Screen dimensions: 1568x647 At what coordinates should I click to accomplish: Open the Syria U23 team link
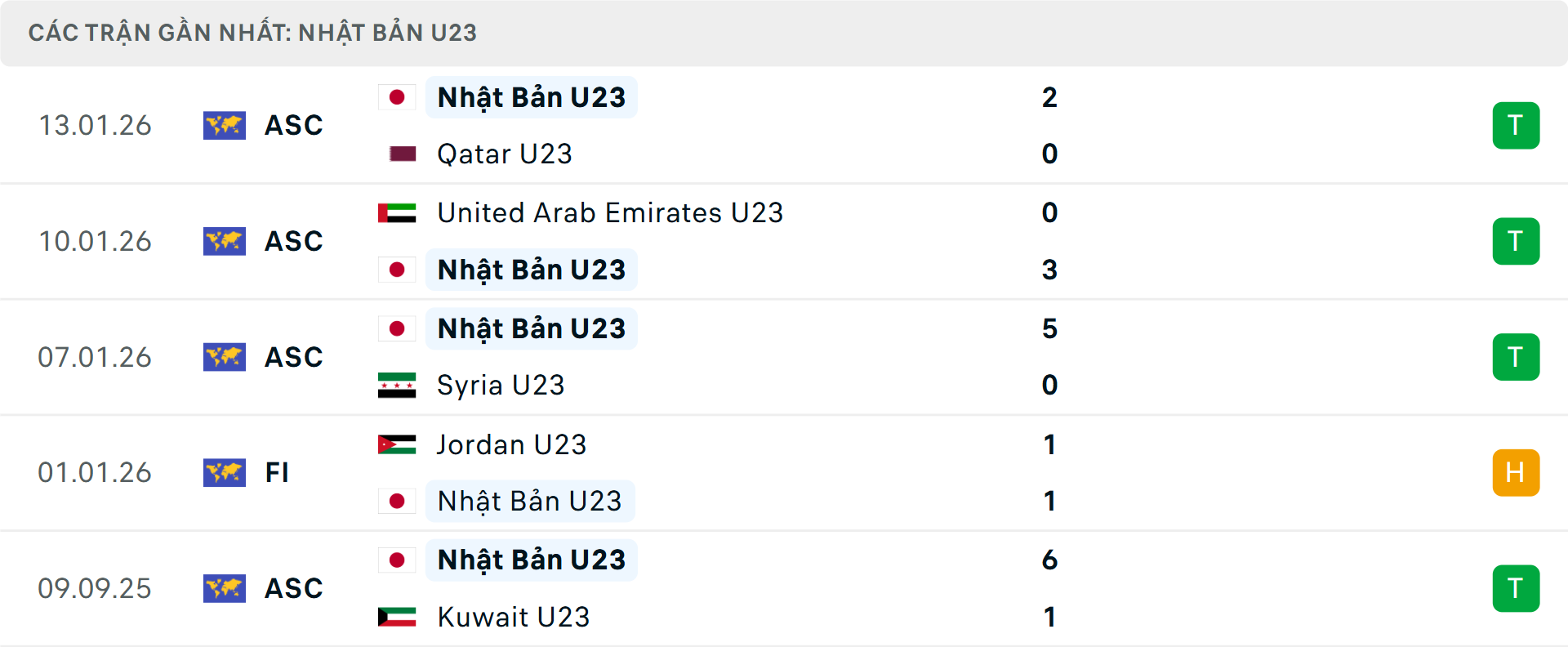(501, 385)
